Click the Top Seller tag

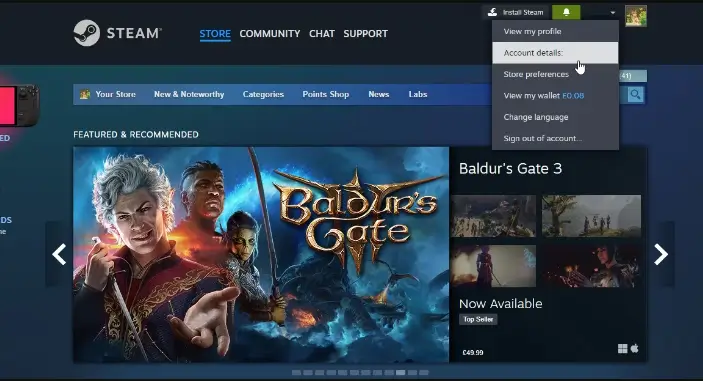coord(478,319)
